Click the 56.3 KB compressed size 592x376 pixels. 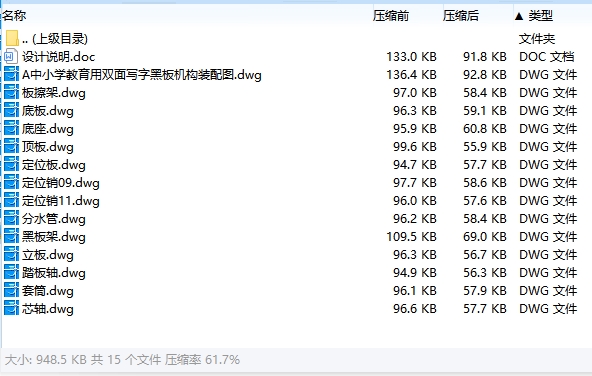pyautogui.click(x=485, y=273)
